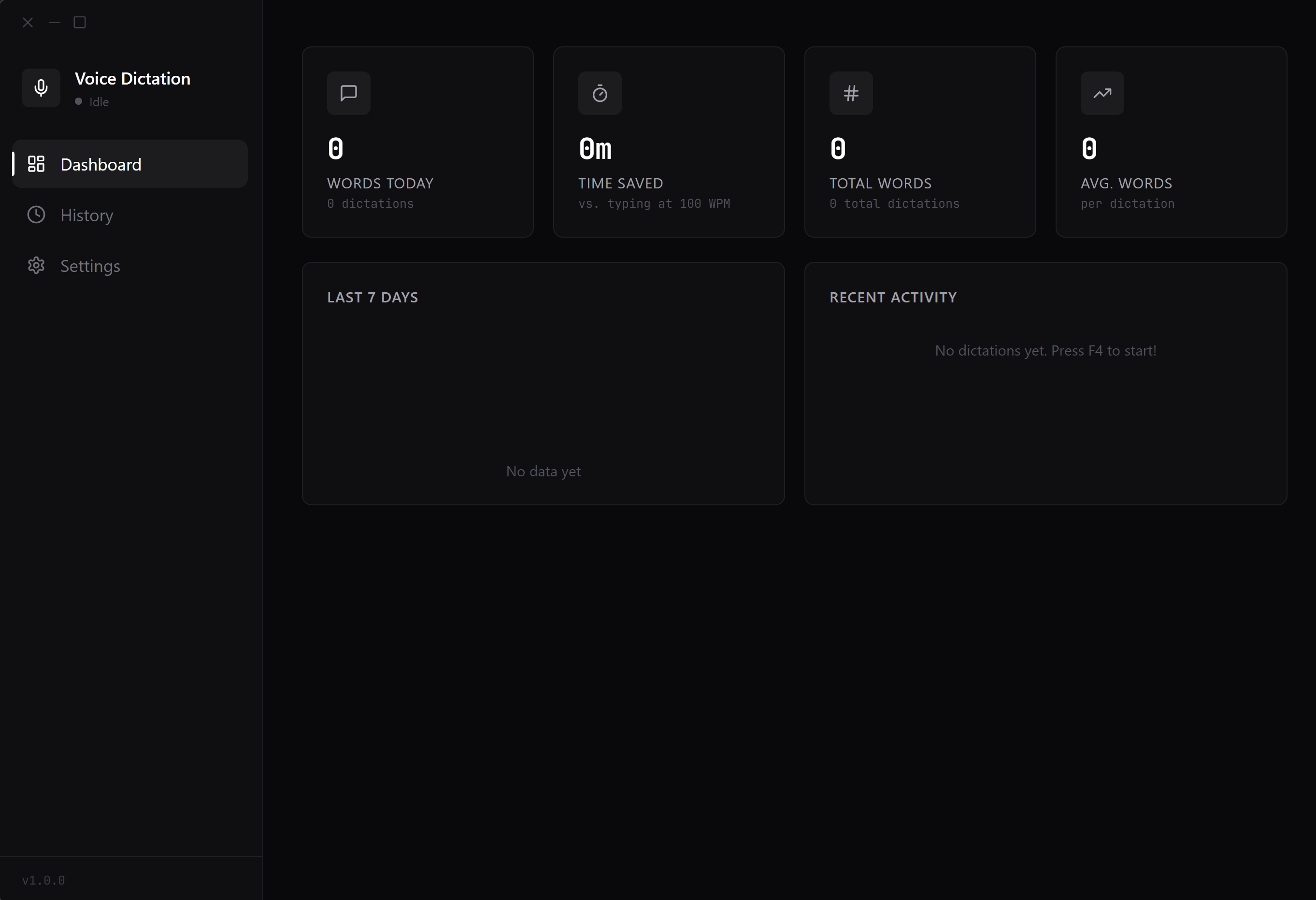Click the hash icon on Total Words
The image size is (1316, 900).
click(x=851, y=93)
